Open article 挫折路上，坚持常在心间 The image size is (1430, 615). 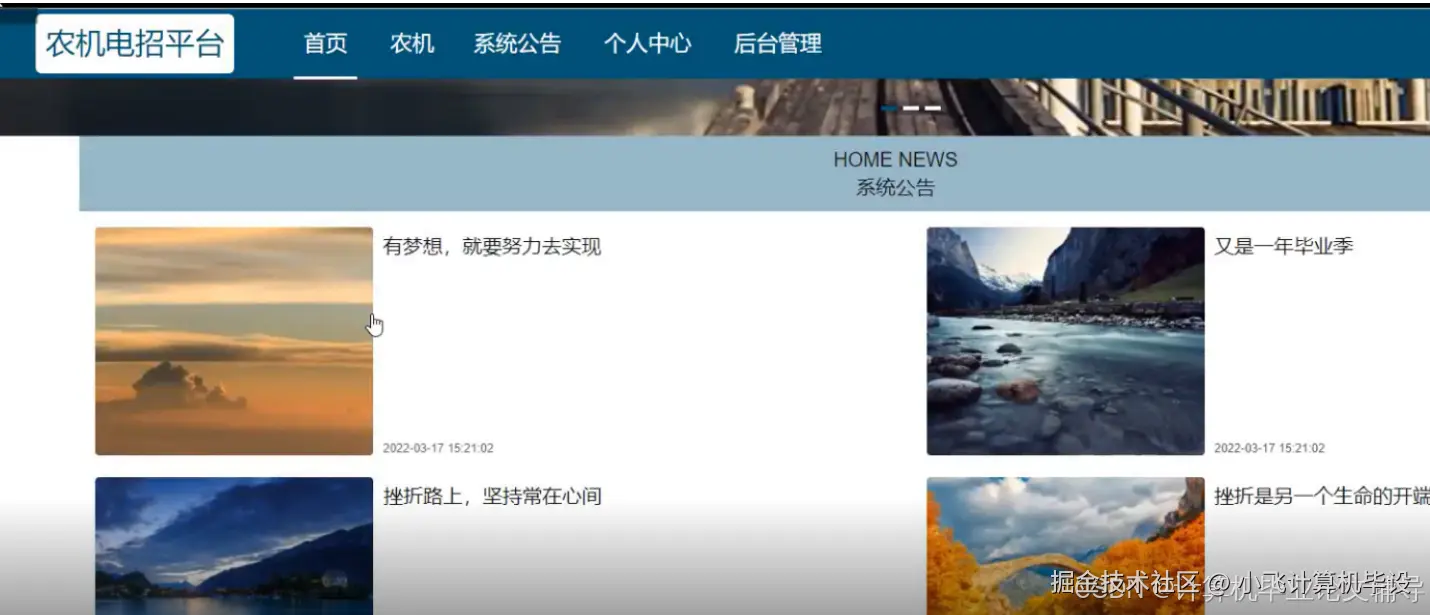[492, 496]
